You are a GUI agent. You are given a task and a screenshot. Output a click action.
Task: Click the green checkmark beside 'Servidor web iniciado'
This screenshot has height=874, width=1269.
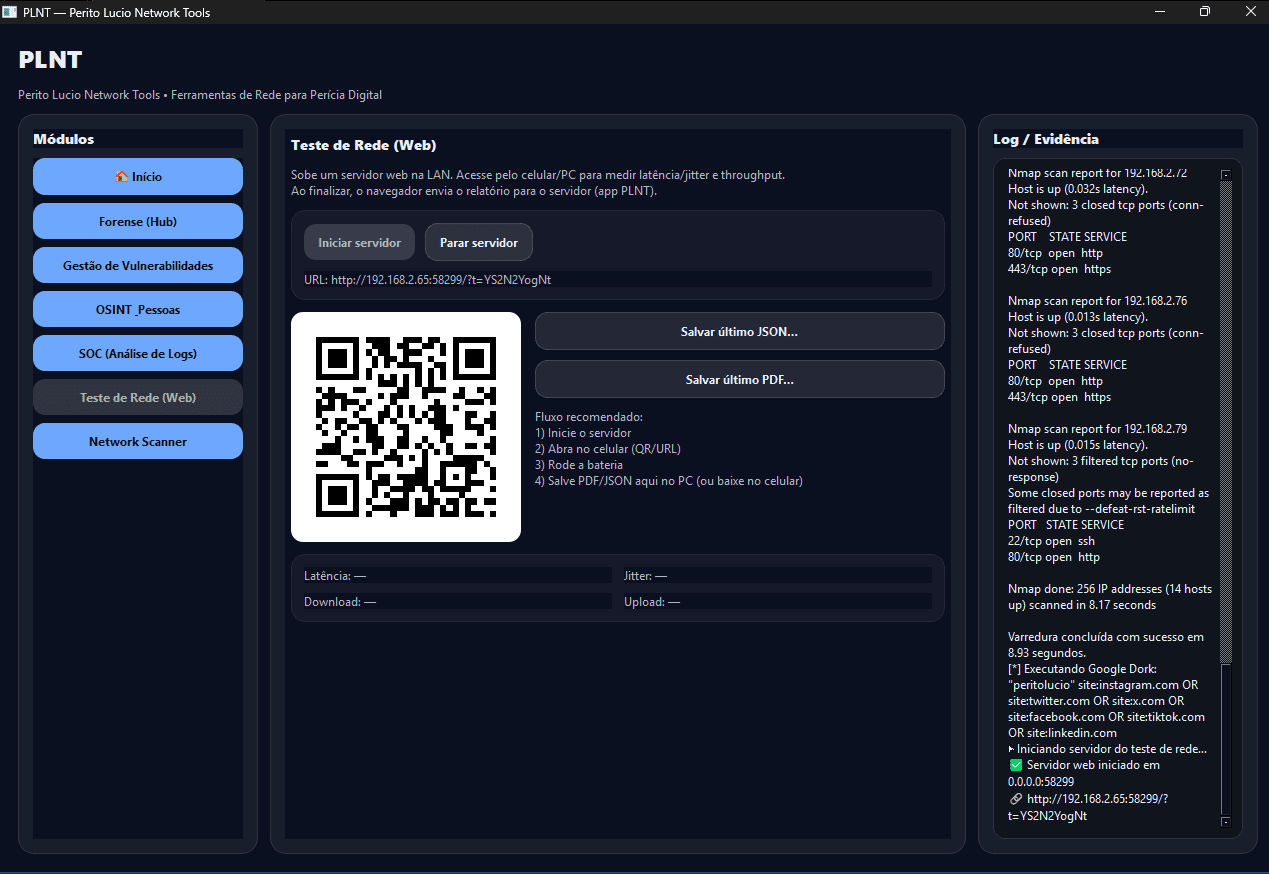(1016, 764)
